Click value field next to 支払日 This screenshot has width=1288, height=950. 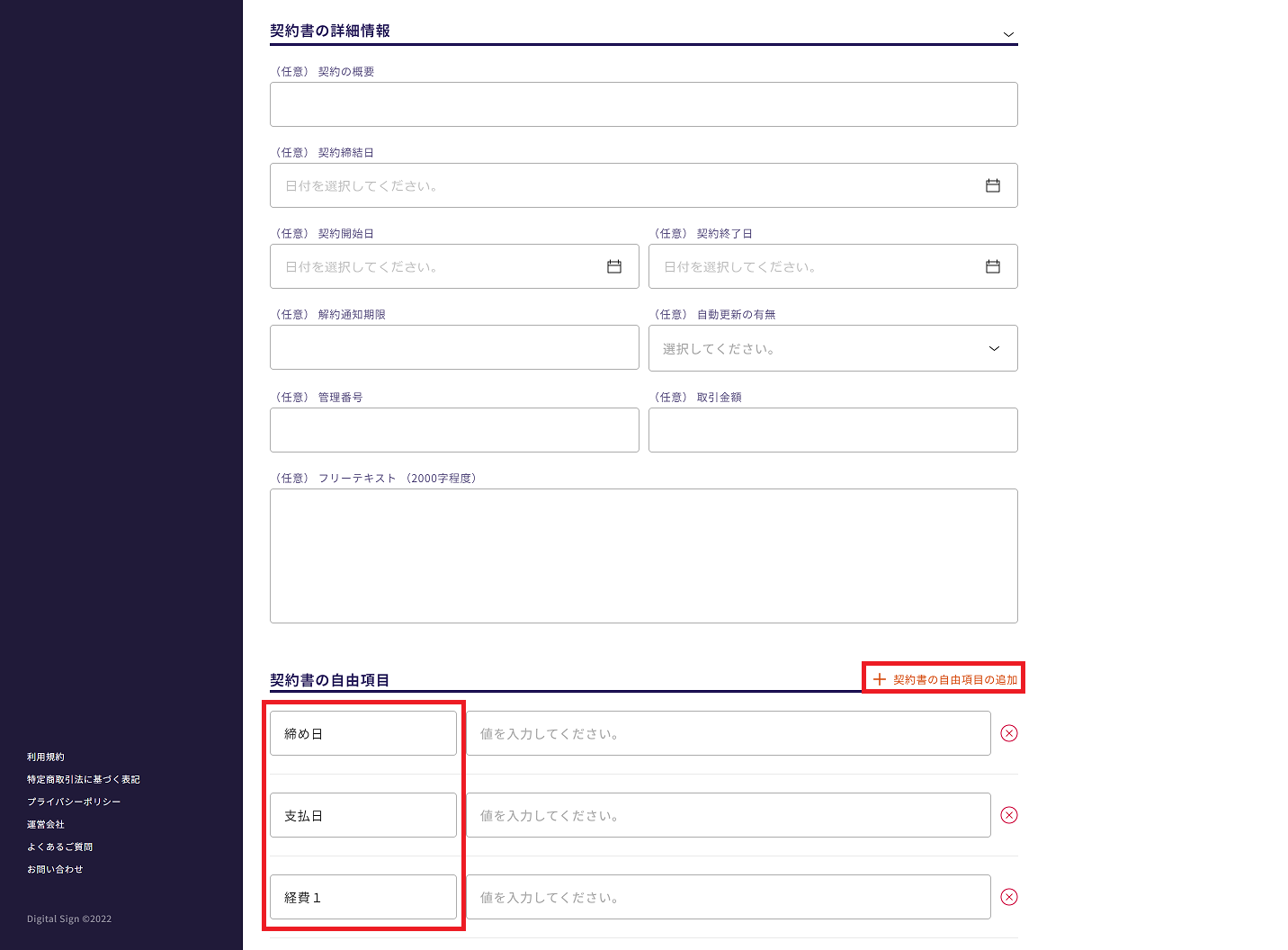(729, 815)
